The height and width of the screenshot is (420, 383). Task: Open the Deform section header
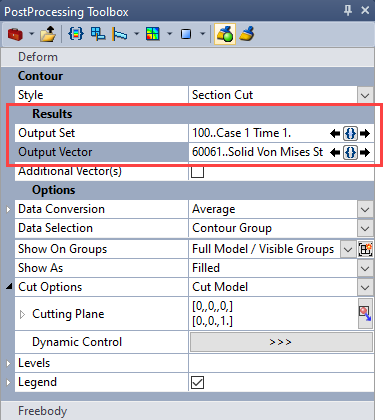188,57
